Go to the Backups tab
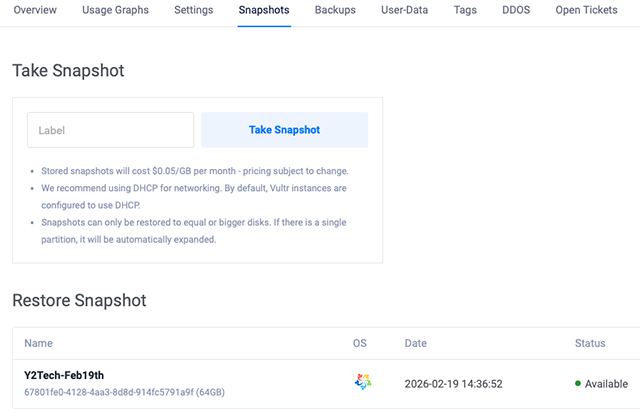Screen dimensions: 640x409 tap(335, 10)
